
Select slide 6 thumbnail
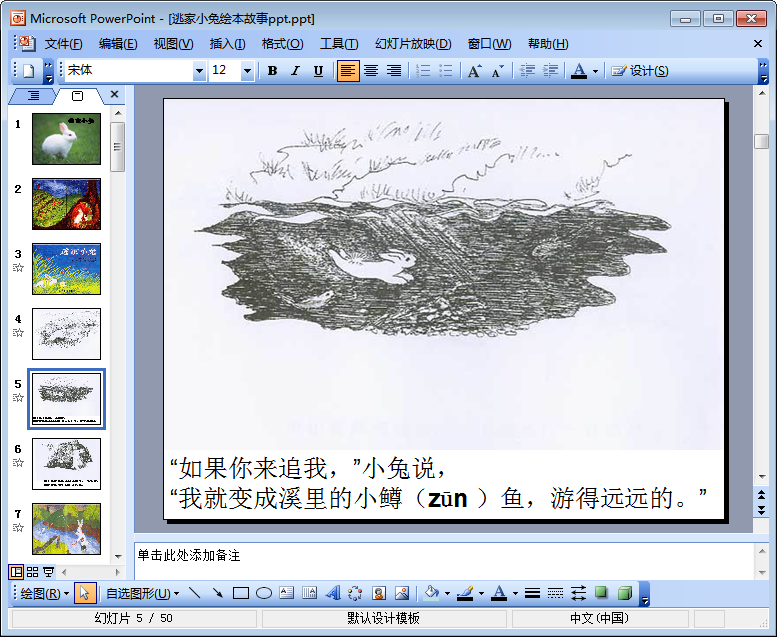click(x=66, y=463)
